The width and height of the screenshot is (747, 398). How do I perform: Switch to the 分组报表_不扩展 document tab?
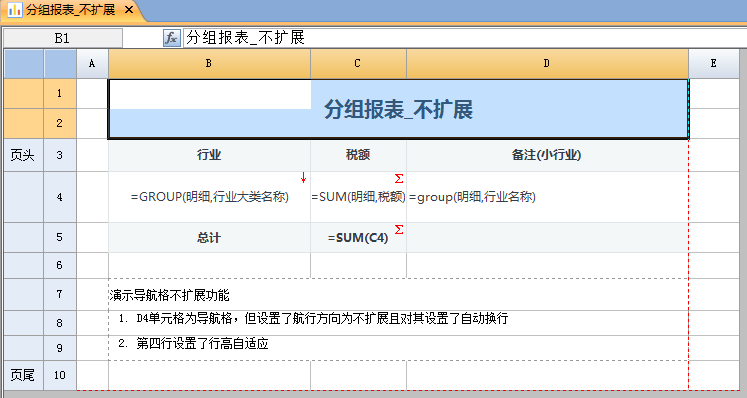(x=71, y=10)
